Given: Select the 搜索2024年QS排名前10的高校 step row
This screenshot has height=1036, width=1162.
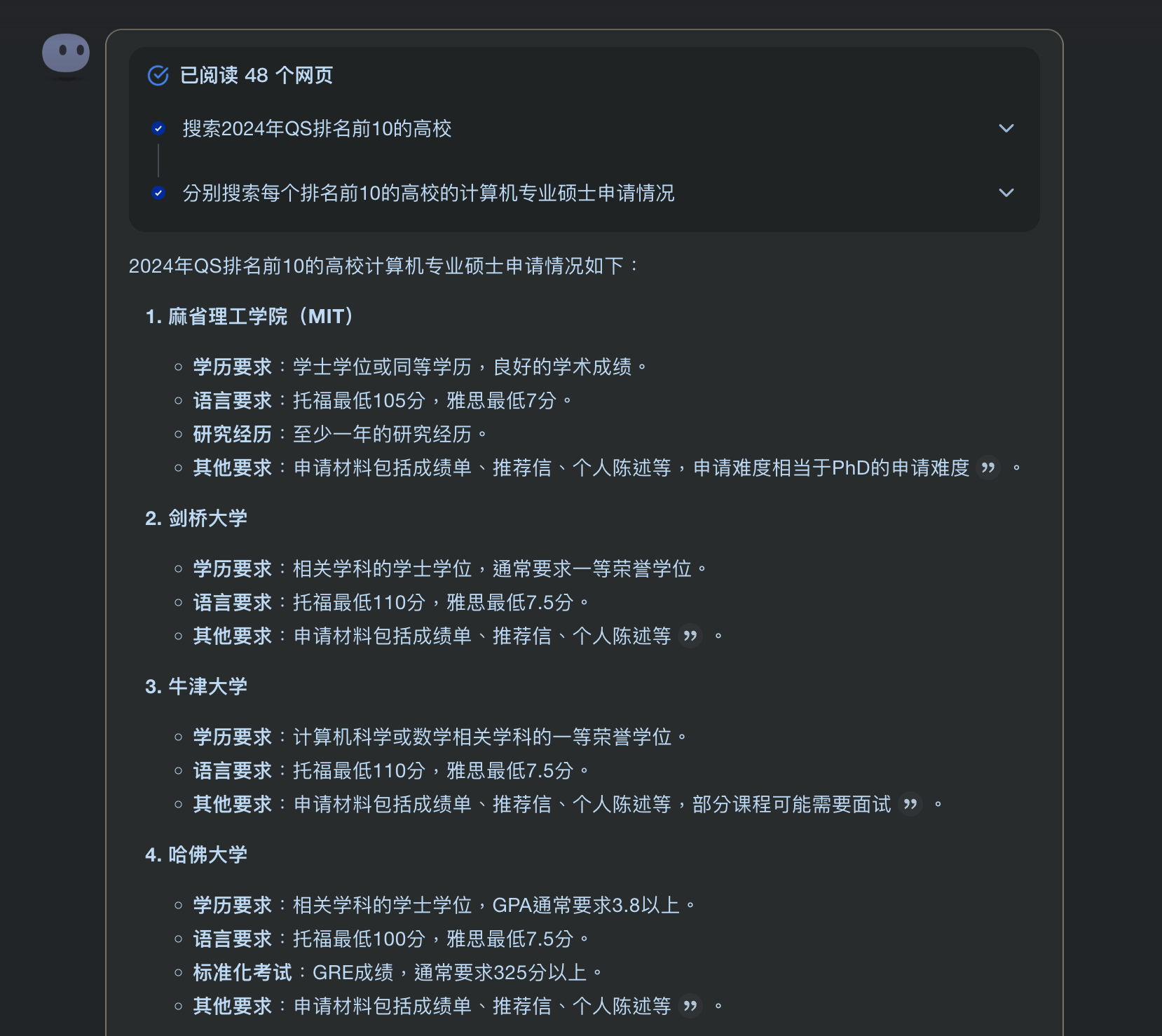Looking at the screenshot, I should click(x=584, y=128).
